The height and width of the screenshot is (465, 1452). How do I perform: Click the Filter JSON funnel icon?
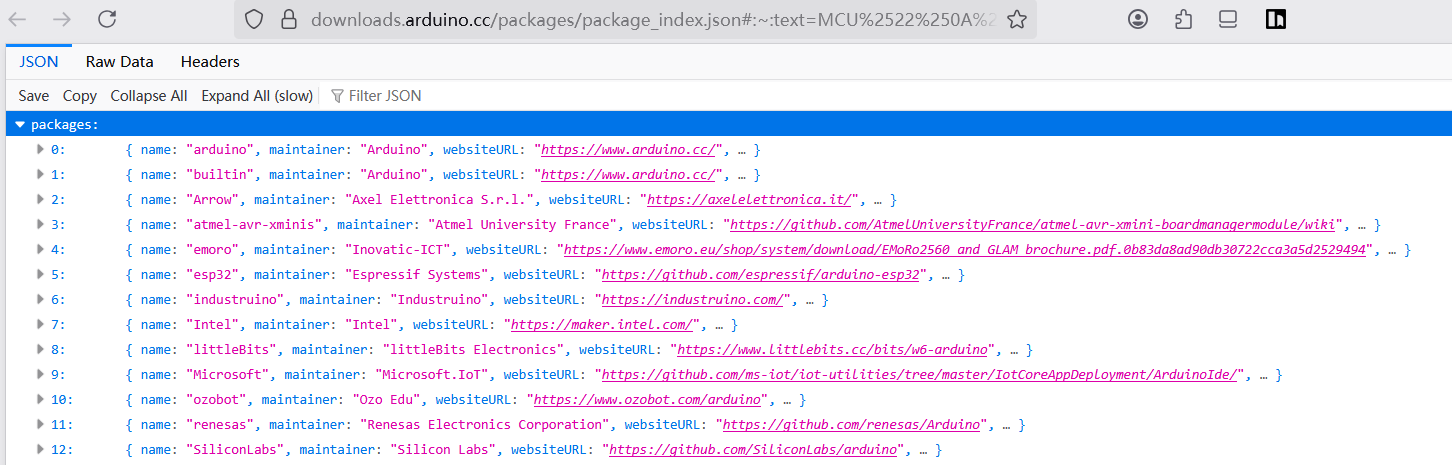click(x=338, y=96)
